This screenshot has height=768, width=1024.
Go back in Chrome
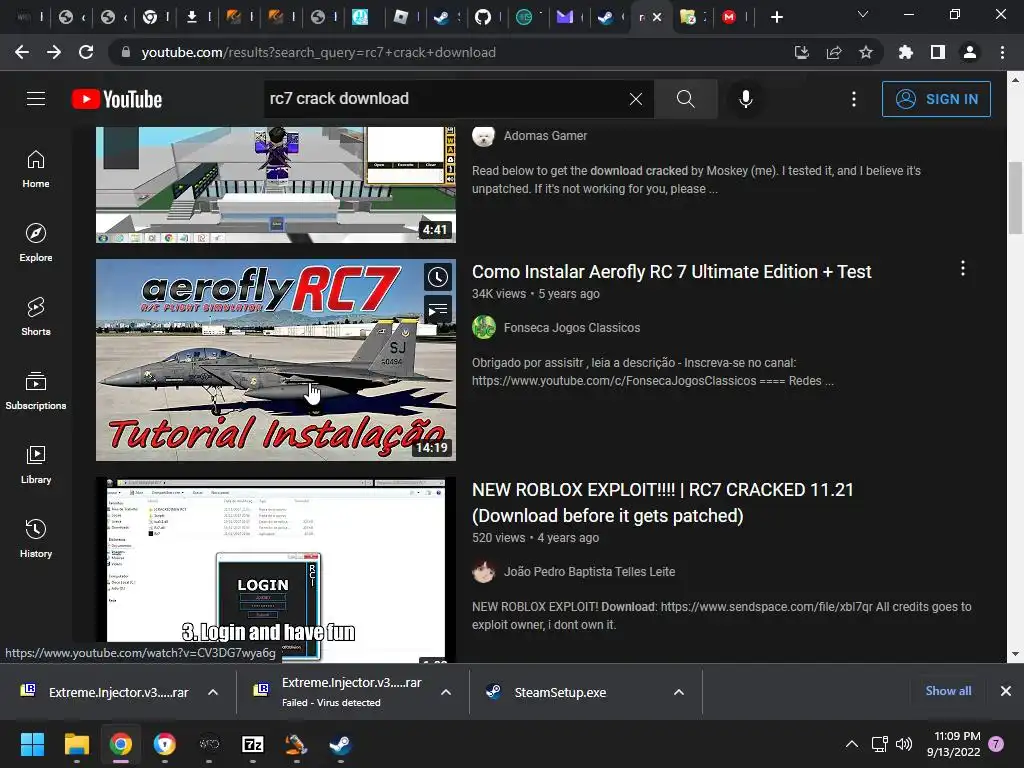point(22,52)
